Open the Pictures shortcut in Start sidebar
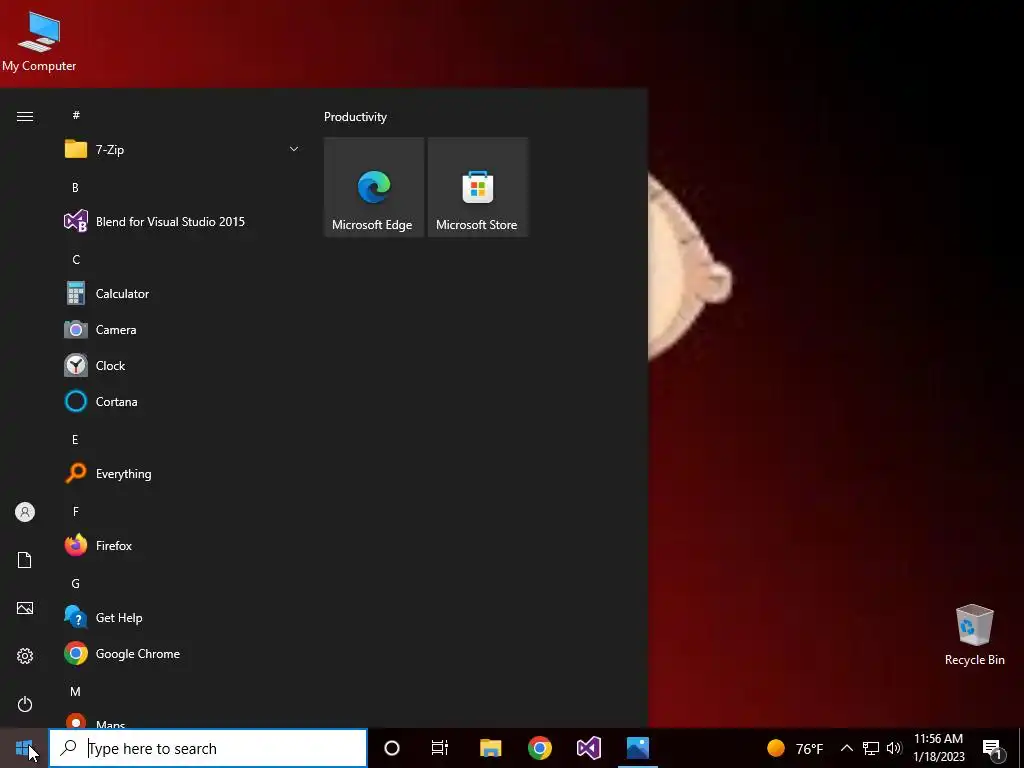Viewport: 1024px width, 768px height. [25, 608]
